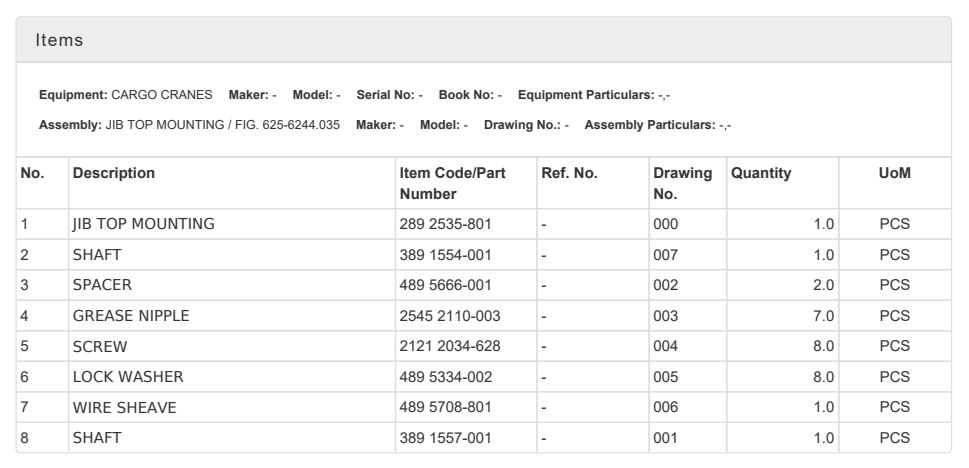This screenshot has height=468, width=969.
Task: Click part number 389 1554-001
Action: (x=445, y=254)
